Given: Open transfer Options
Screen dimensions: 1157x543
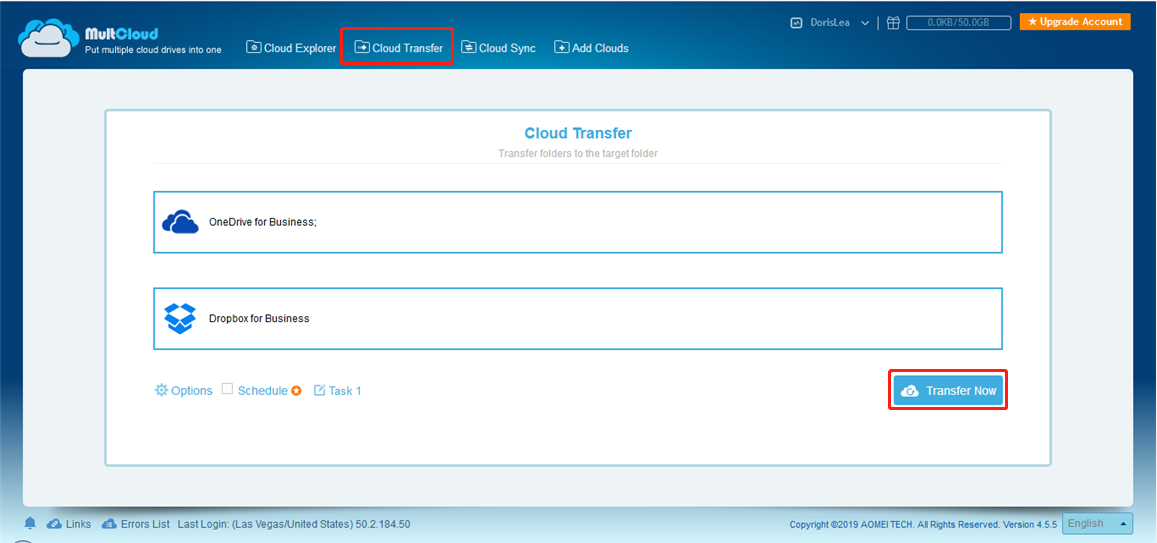Looking at the screenshot, I should pos(183,390).
